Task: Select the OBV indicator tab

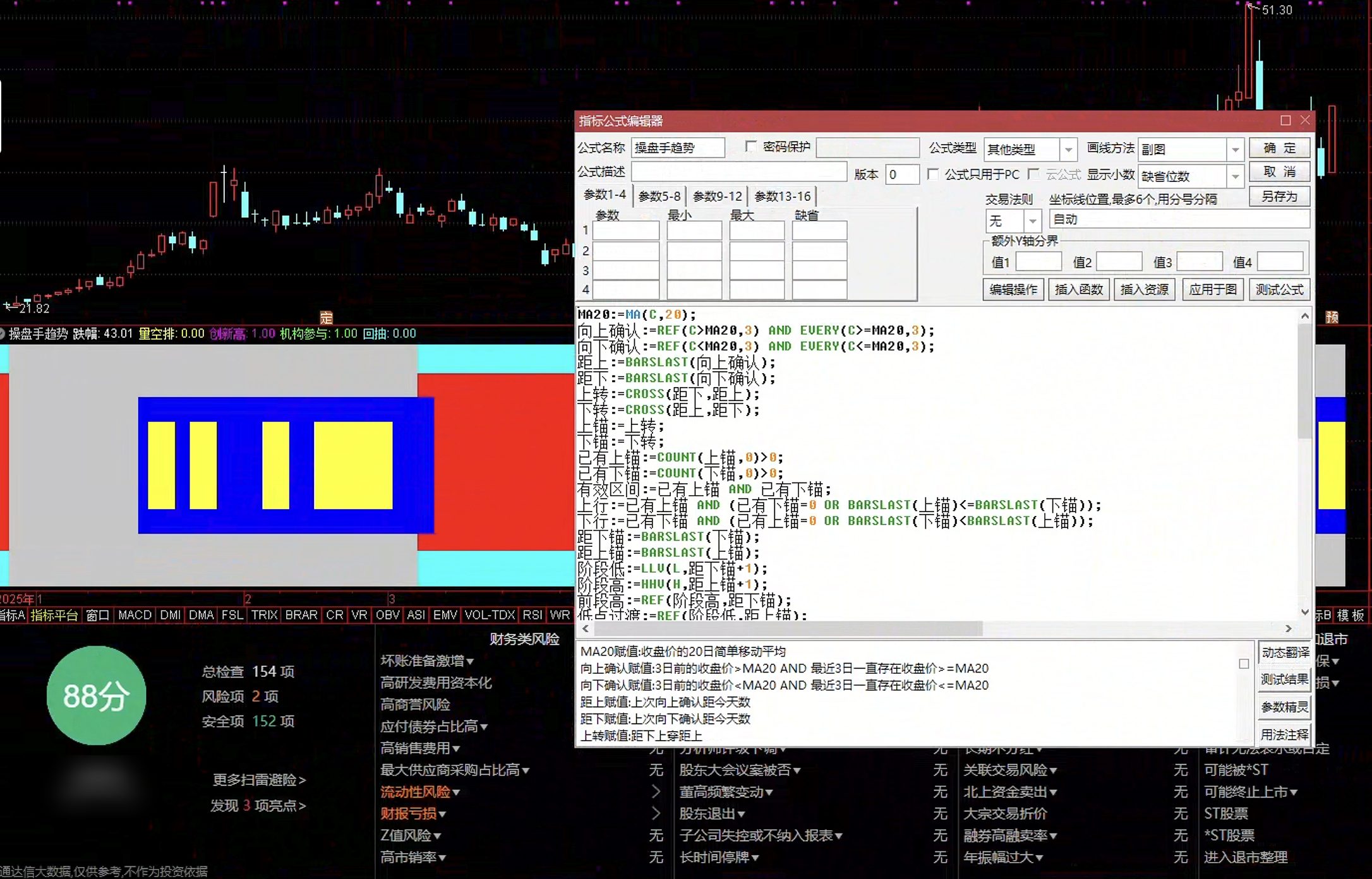Action: coord(387,615)
